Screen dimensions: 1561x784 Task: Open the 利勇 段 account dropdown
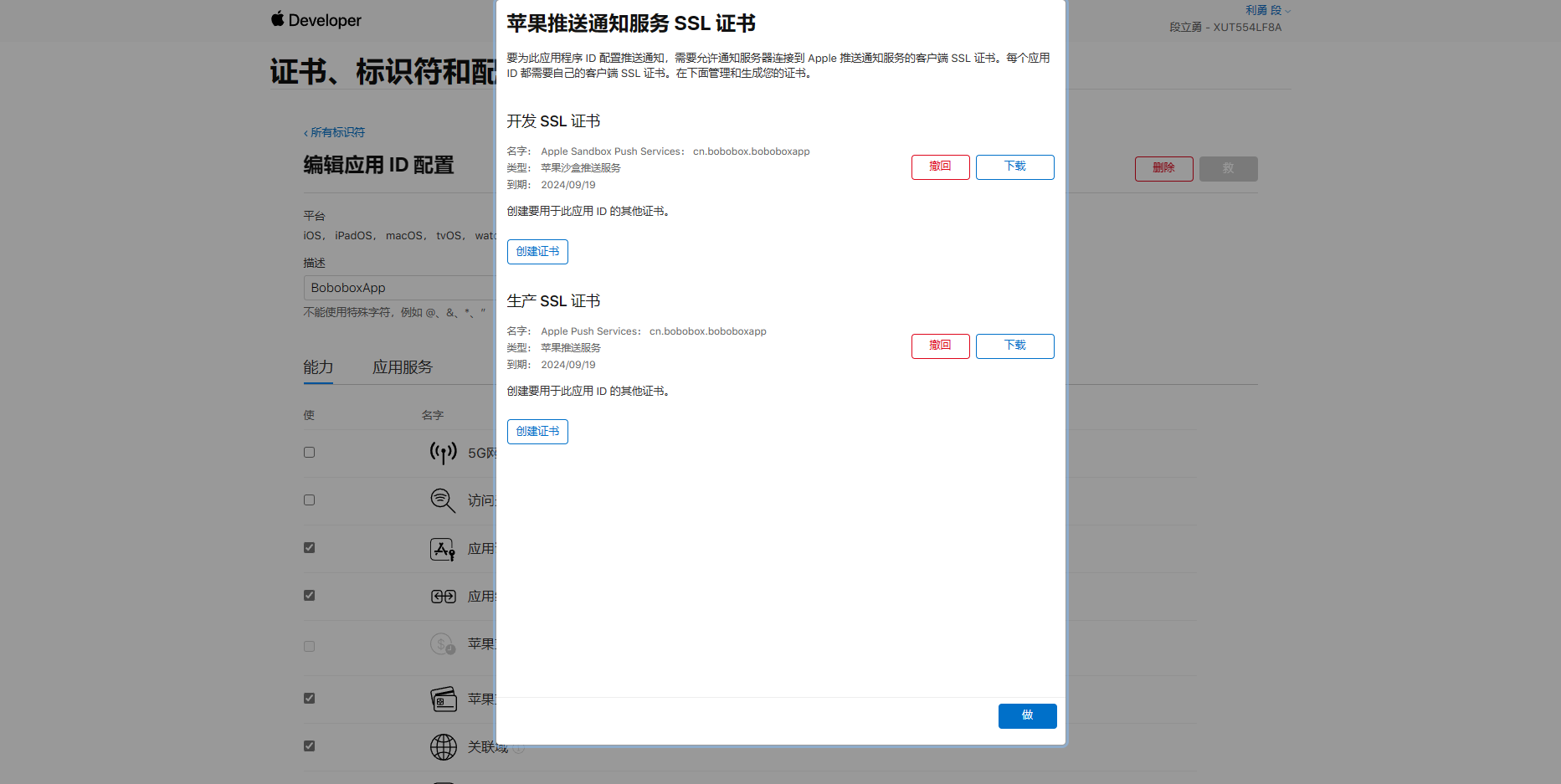1268,10
